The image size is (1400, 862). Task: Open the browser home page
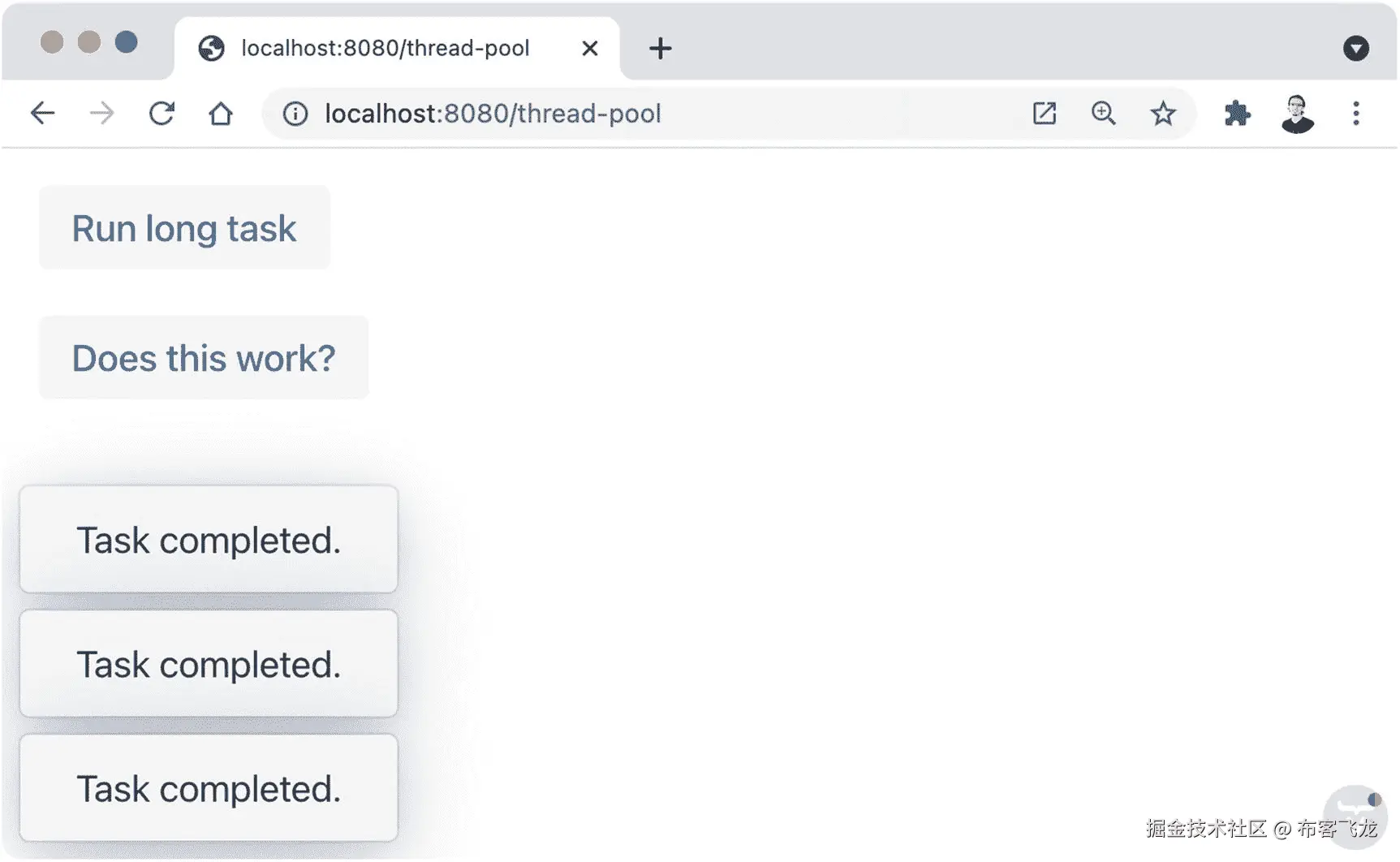point(221,114)
